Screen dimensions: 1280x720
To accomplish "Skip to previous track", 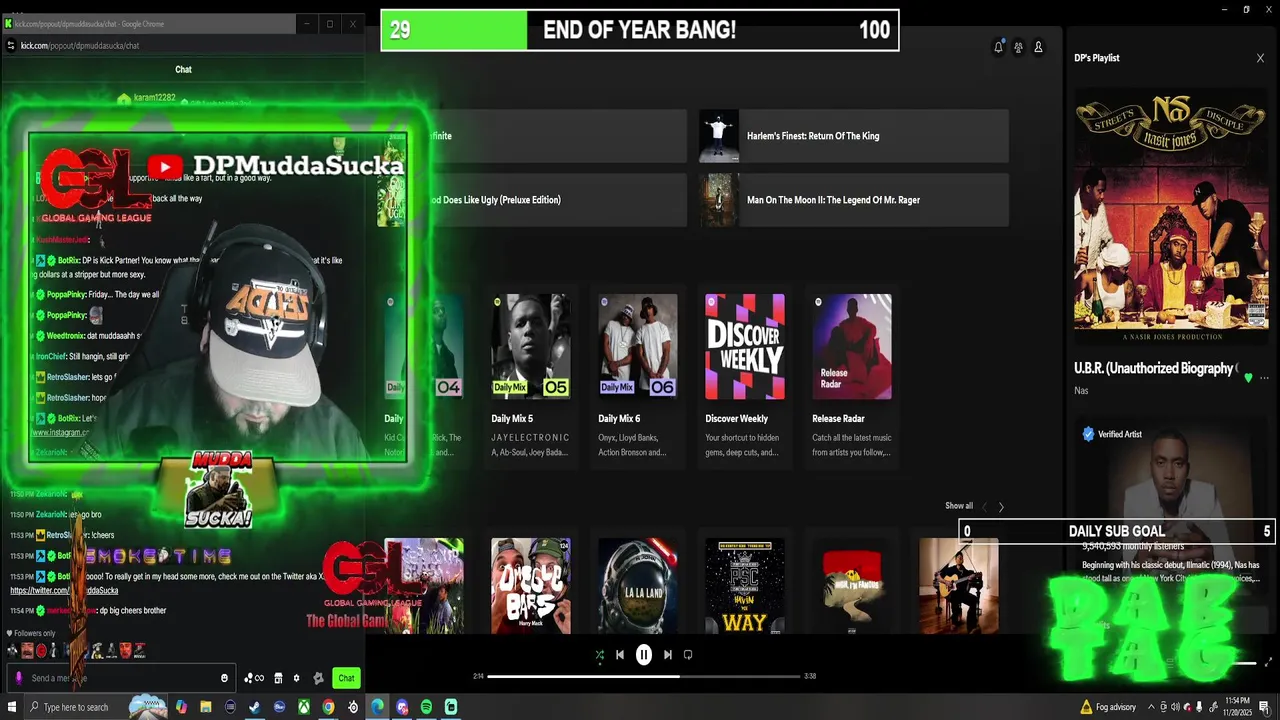I will click(620, 655).
